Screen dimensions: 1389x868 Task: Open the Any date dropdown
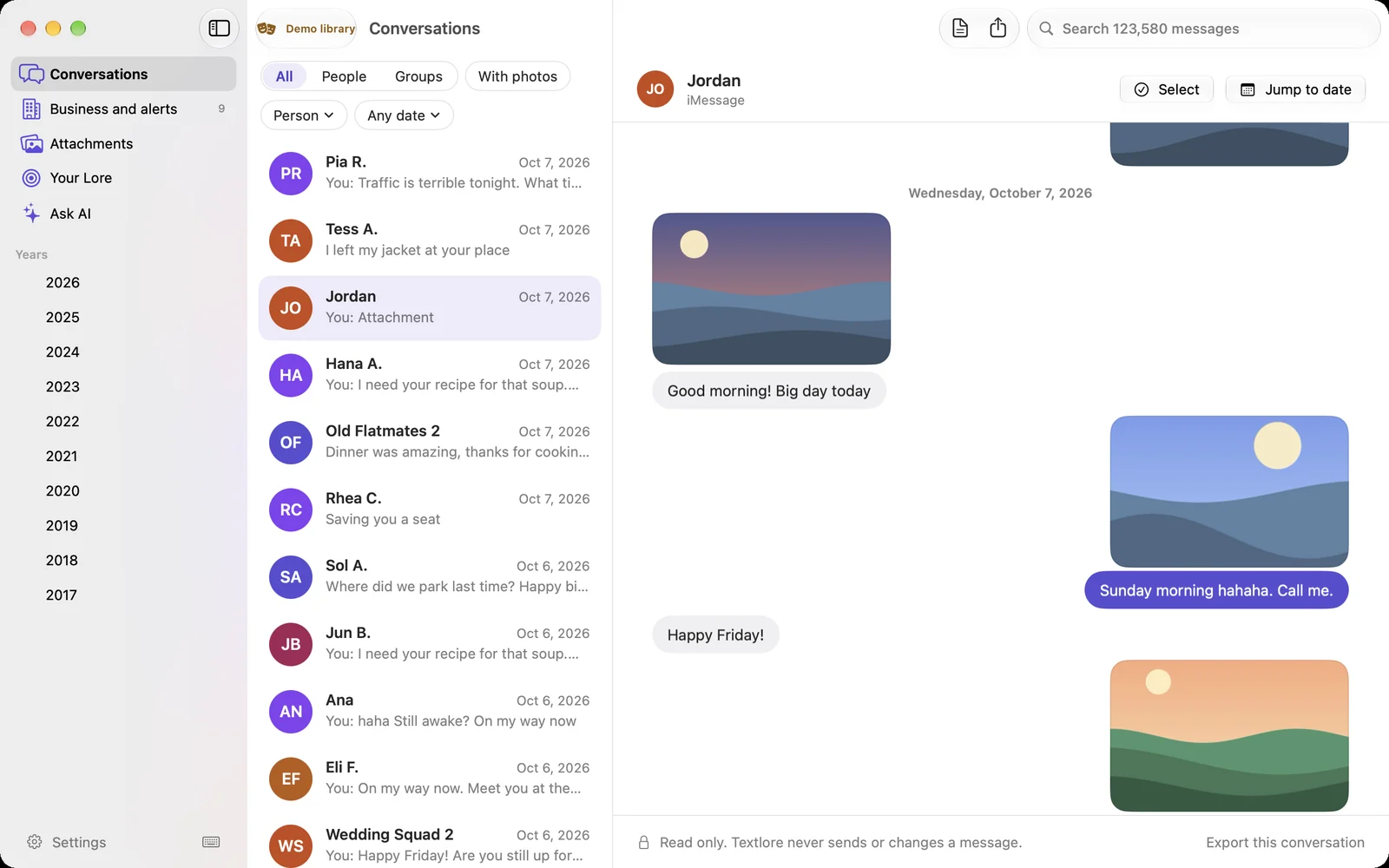[404, 115]
